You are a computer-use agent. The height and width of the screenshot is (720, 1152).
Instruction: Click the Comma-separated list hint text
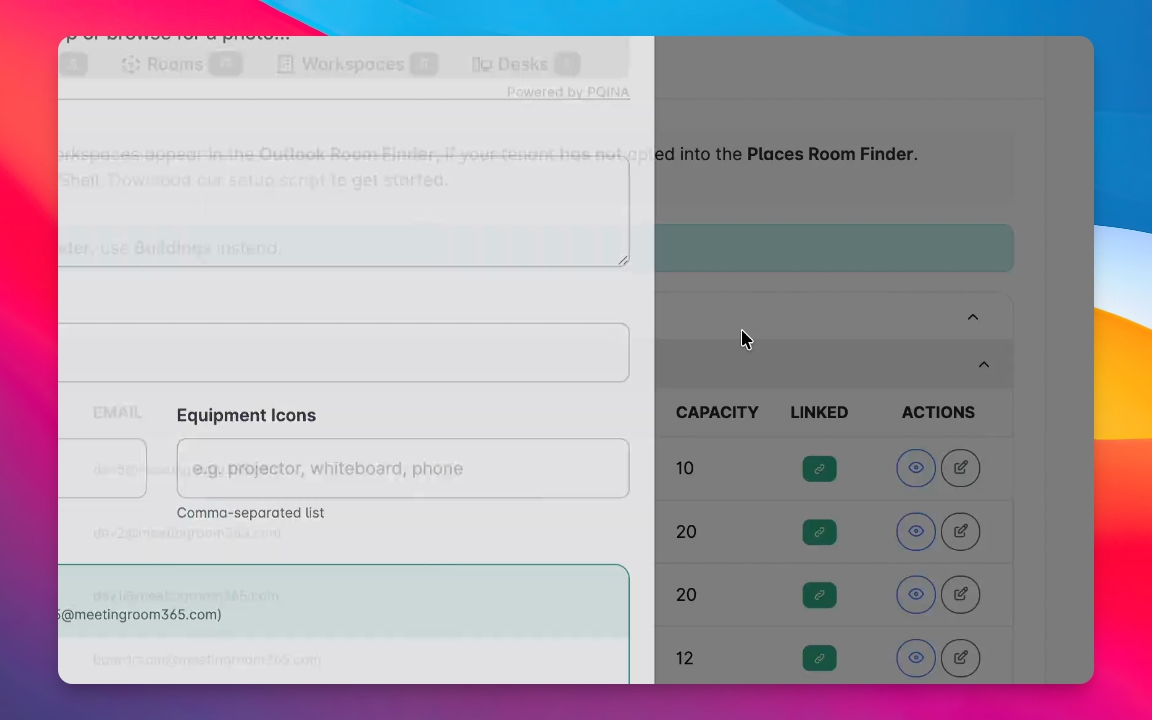251,513
